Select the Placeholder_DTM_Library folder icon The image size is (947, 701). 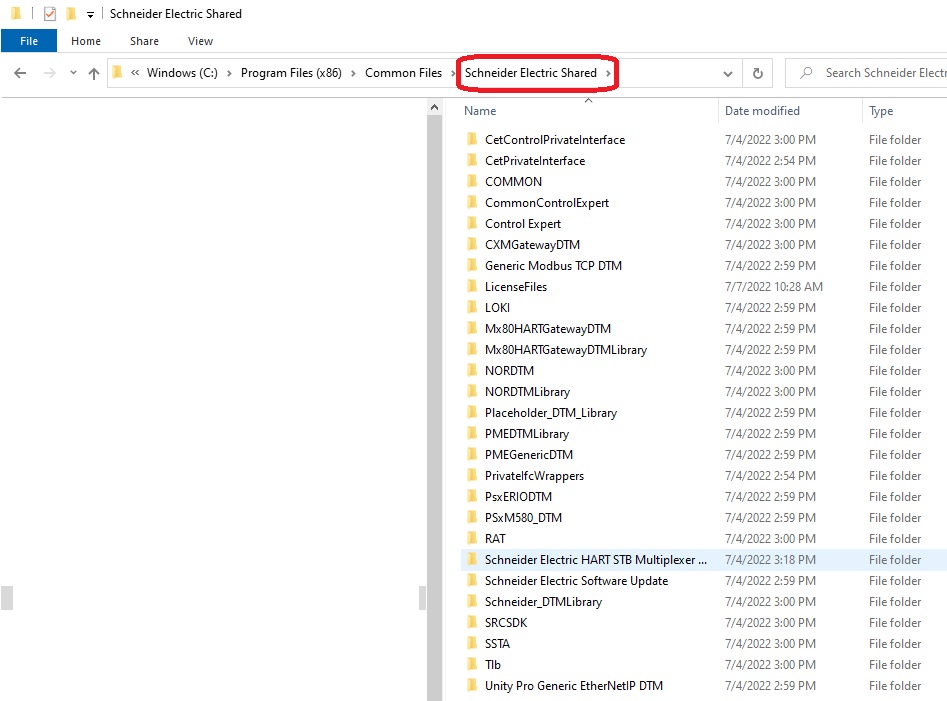point(472,413)
